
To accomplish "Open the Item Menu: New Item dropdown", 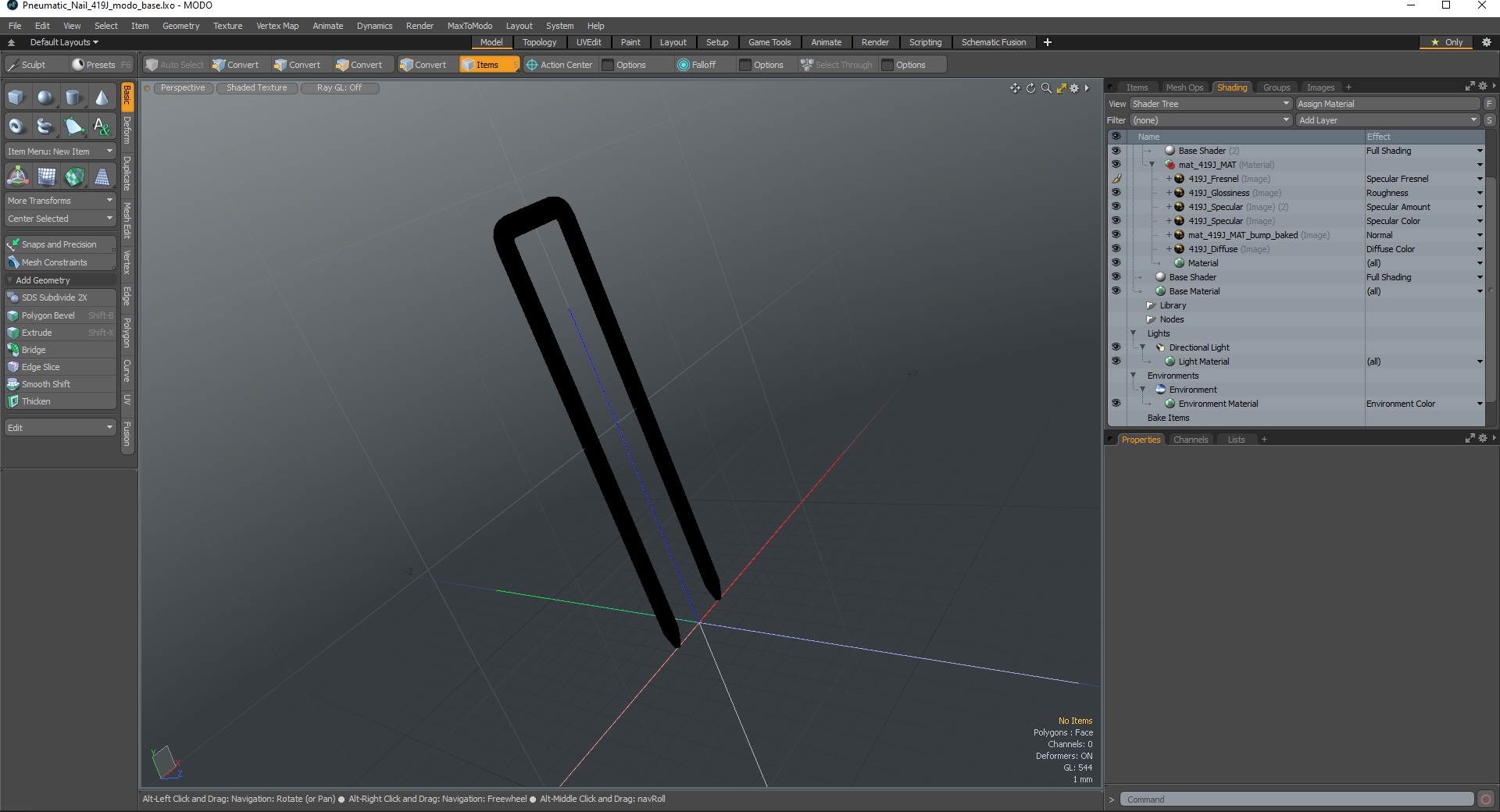I will pyautogui.click(x=60, y=151).
